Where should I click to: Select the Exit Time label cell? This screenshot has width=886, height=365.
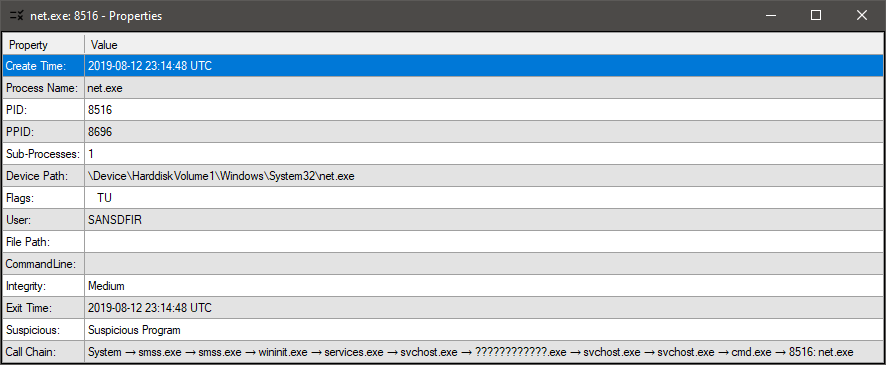[43, 308]
